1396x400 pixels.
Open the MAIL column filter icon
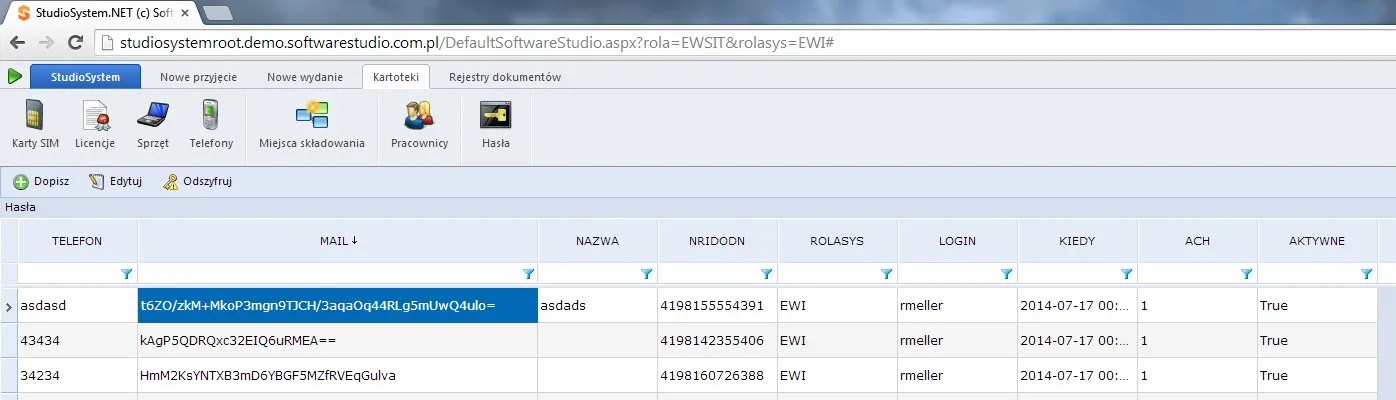(x=528, y=273)
